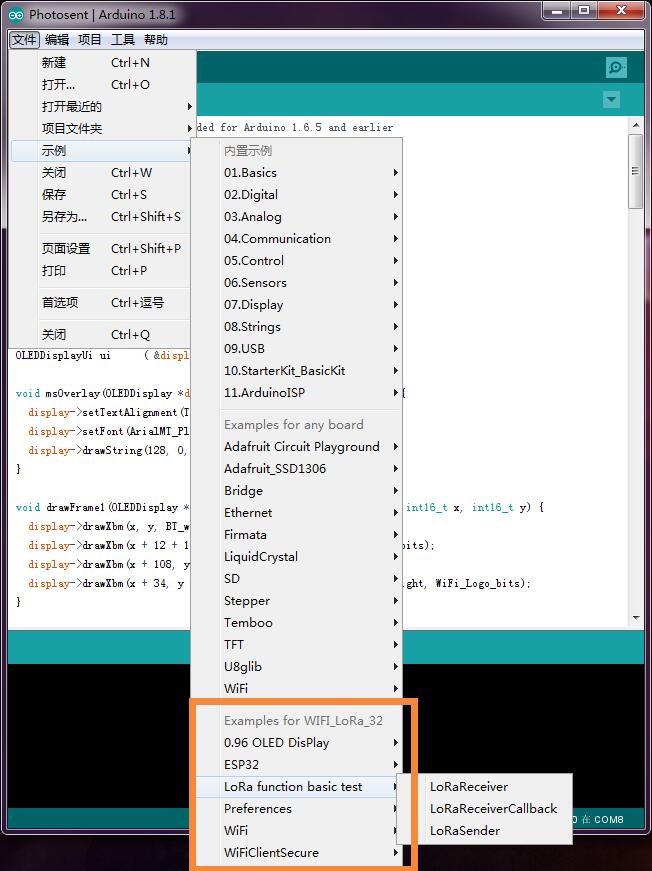Select 页面设置 page setup option
This screenshot has width=652, height=871.
pos(66,248)
